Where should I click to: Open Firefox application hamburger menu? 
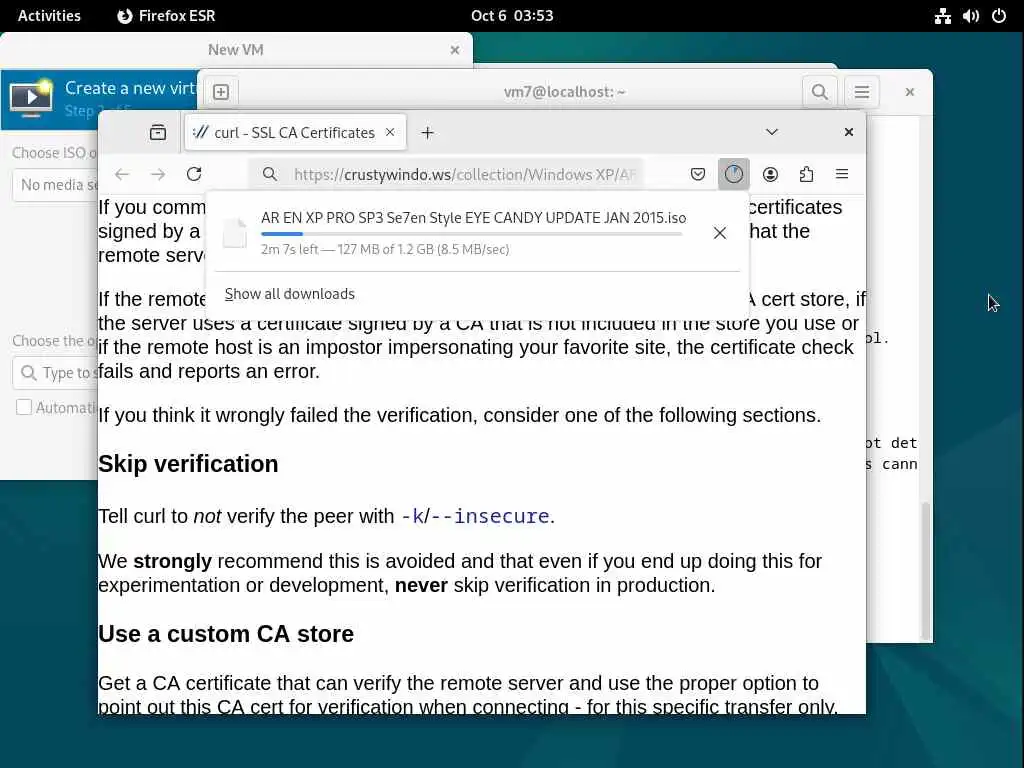pyautogui.click(x=842, y=174)
